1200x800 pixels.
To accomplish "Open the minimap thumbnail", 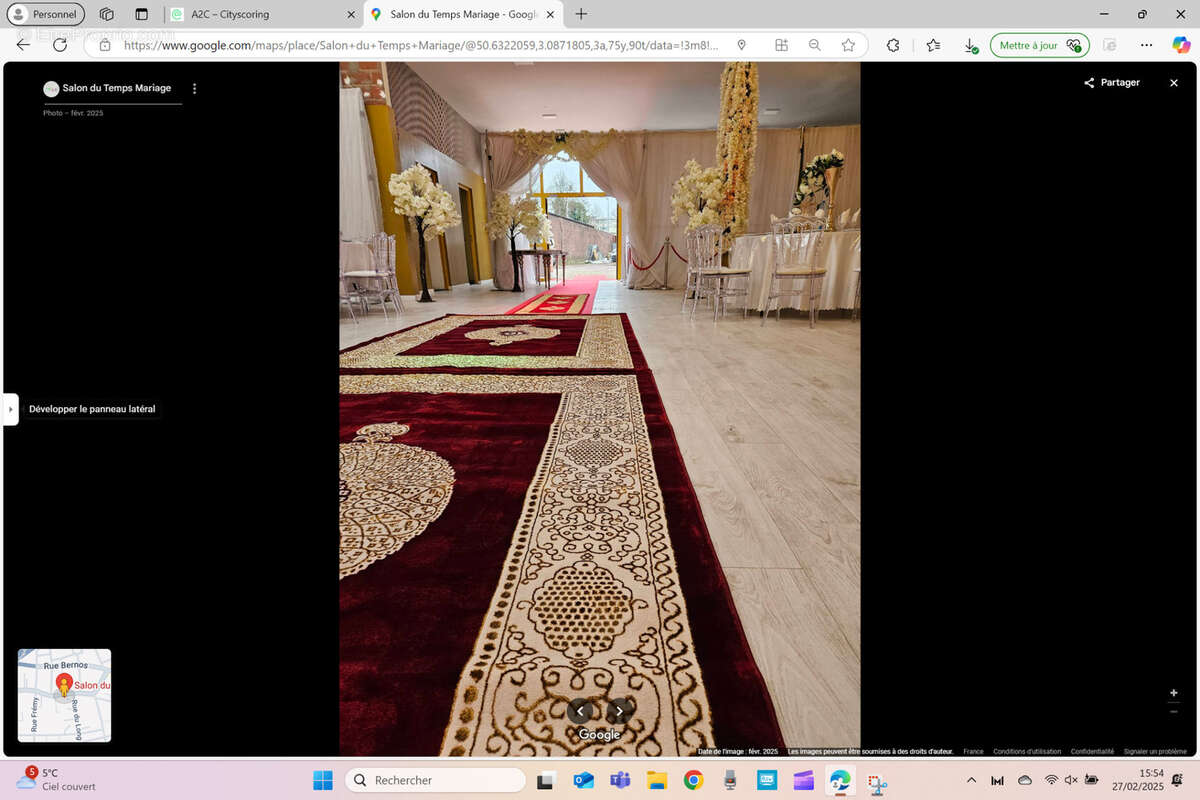I will coord(64,695).
